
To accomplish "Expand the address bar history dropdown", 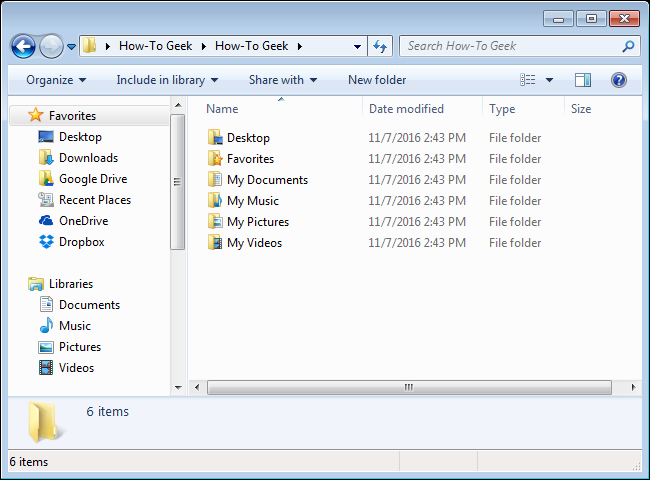I will (357, 46).
